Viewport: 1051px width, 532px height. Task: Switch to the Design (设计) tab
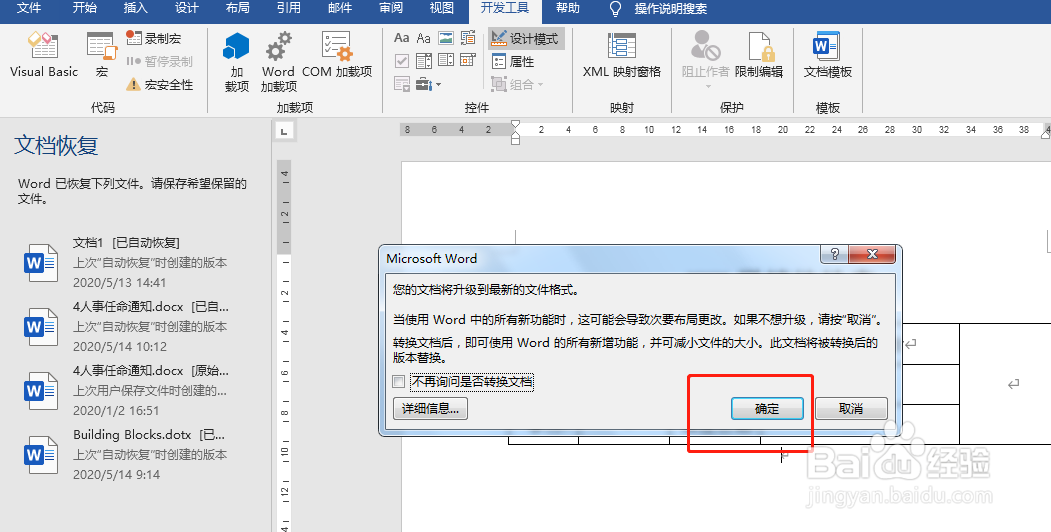coord(186,8)
